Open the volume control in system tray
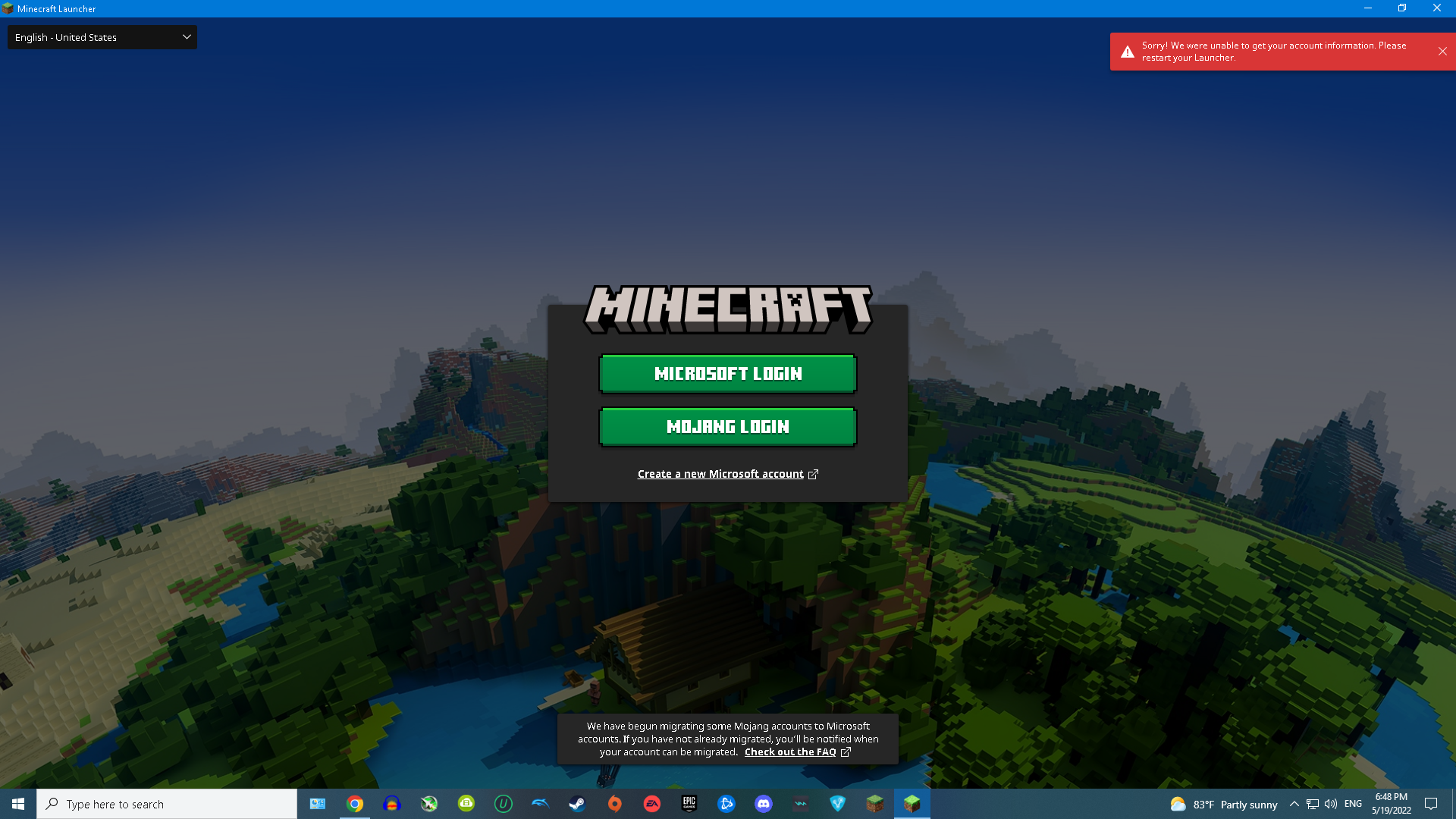Image resolution: width=1456 pixels, height=819 pixels. click(1331, 804)
